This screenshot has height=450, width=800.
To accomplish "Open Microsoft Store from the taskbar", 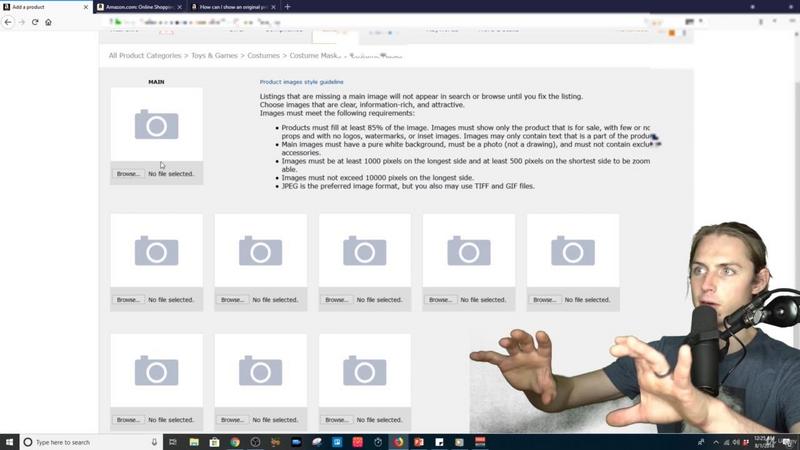I will pos(214,442).
